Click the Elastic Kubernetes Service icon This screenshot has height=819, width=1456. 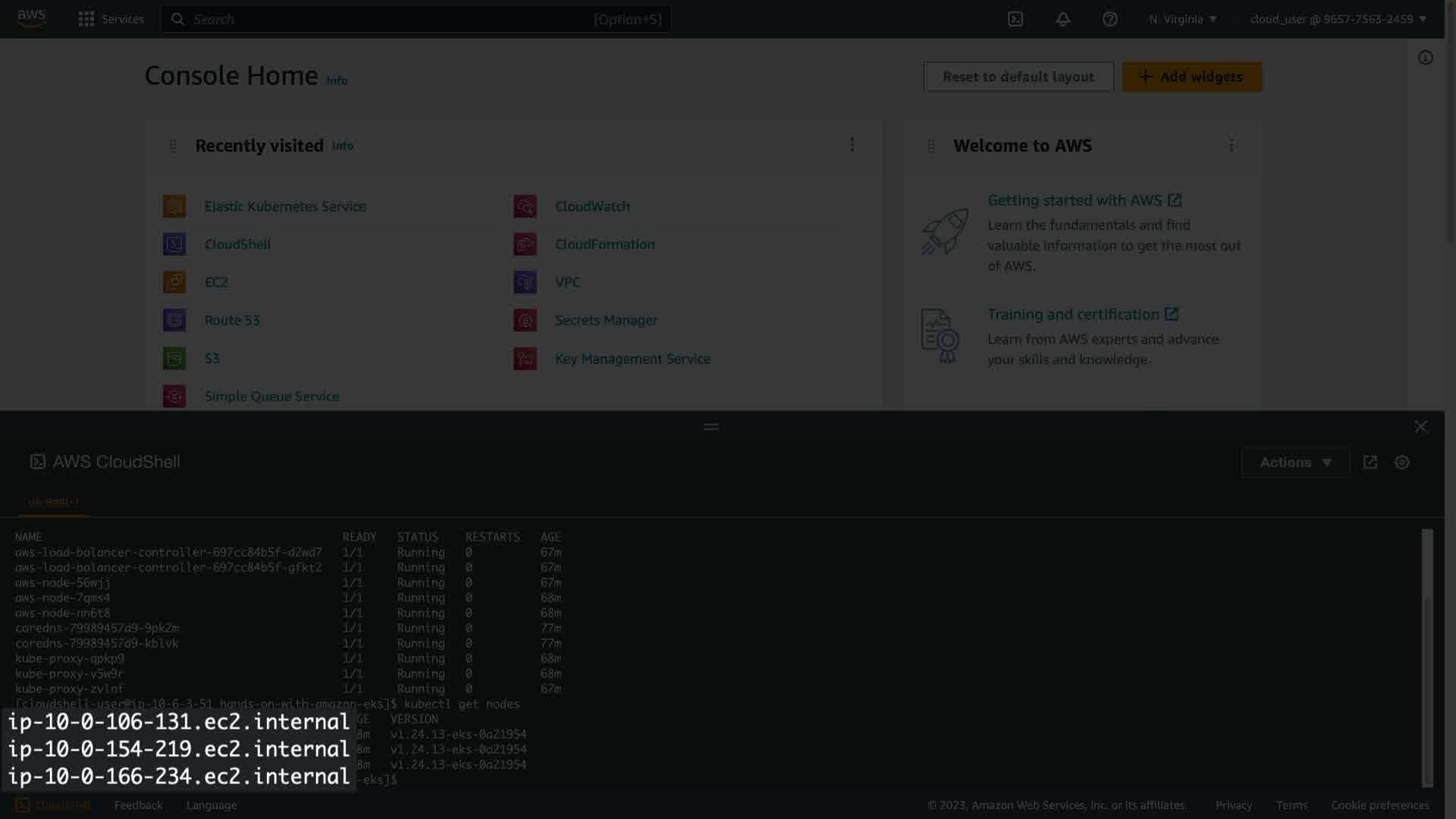coord(174,206)
